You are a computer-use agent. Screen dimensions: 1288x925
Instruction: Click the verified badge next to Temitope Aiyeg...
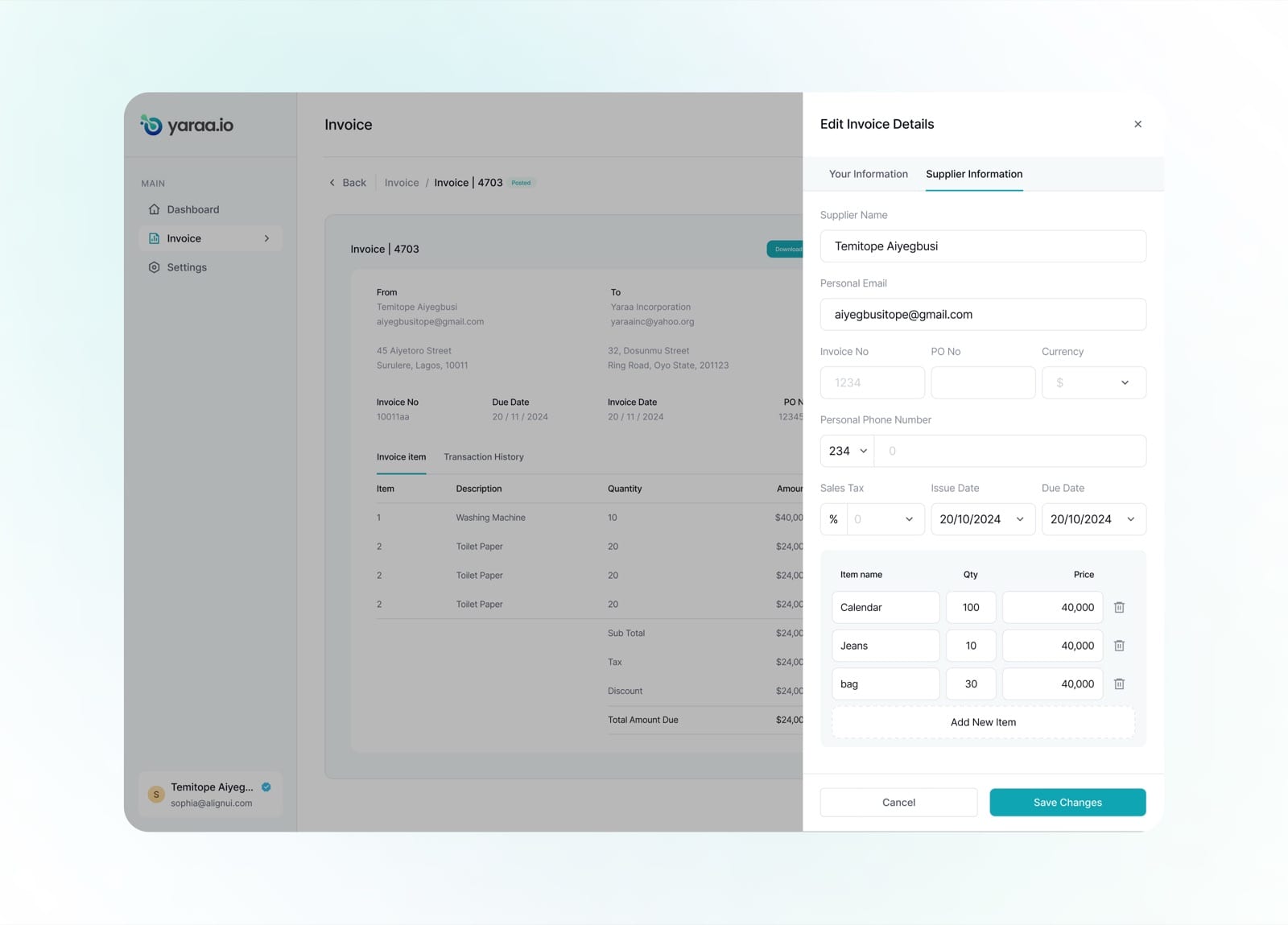point(266,787)
